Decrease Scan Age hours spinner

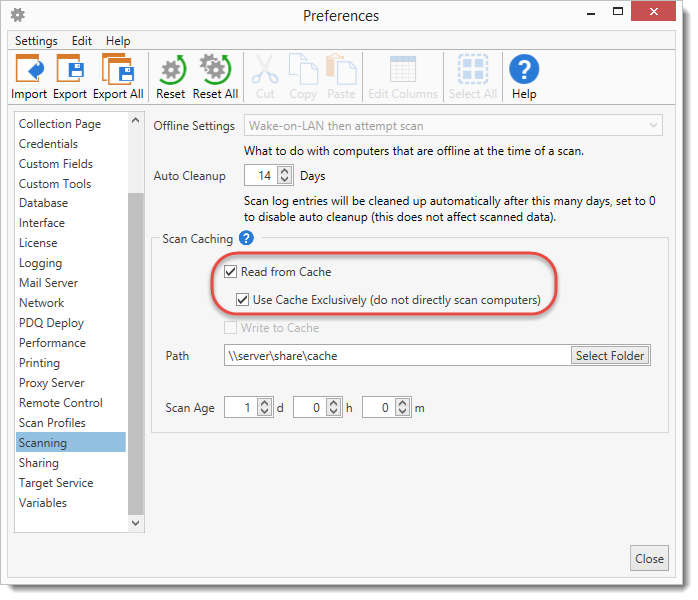pyautogui.click(x=333, y=412)
